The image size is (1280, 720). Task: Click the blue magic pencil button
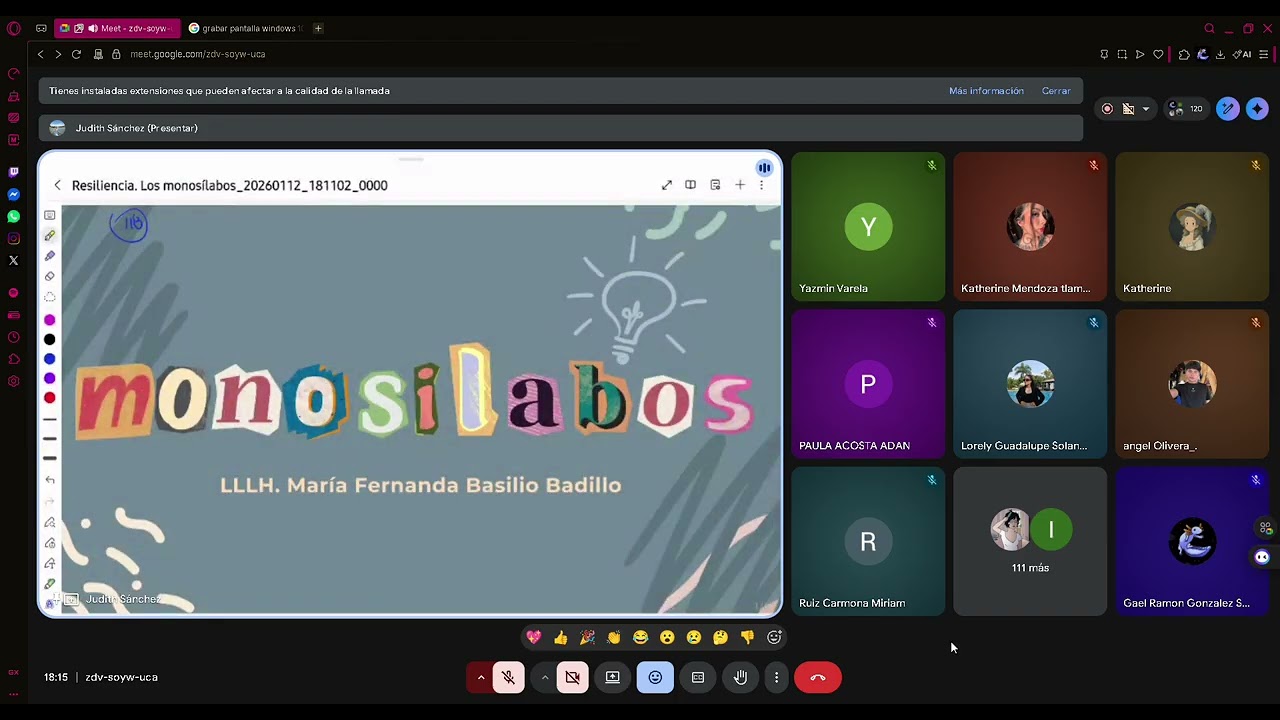1227,109
